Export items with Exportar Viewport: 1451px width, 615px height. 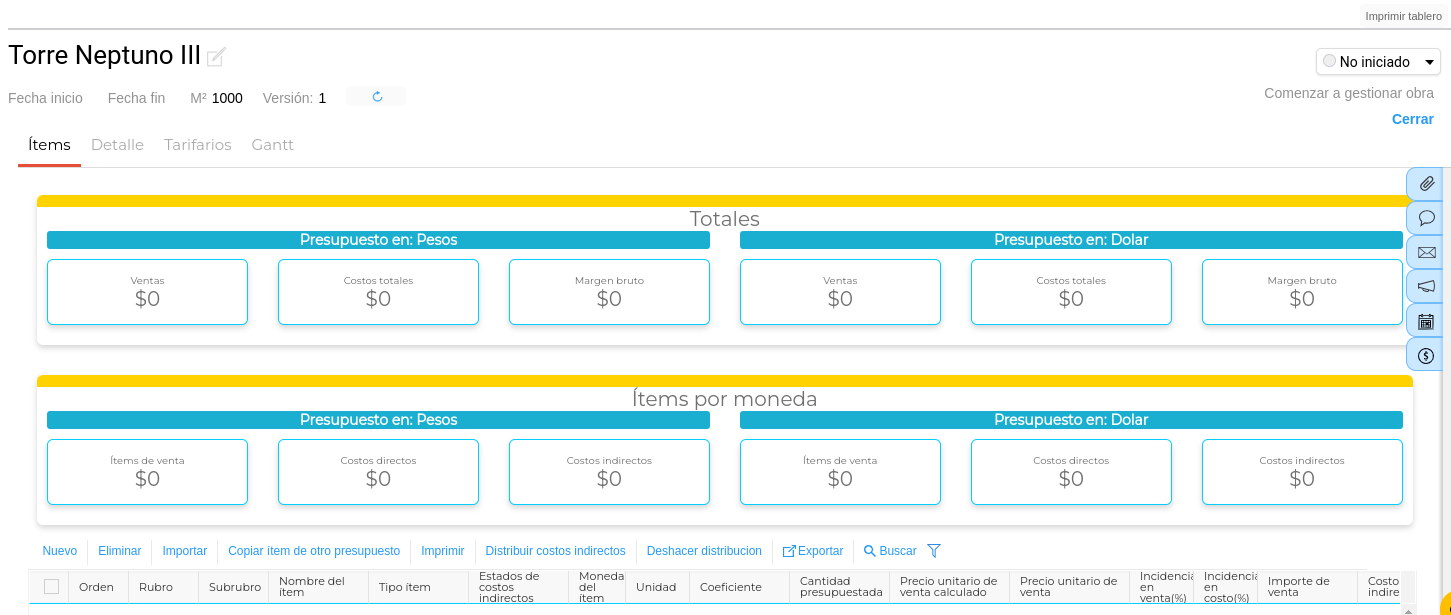coord(813,551)
